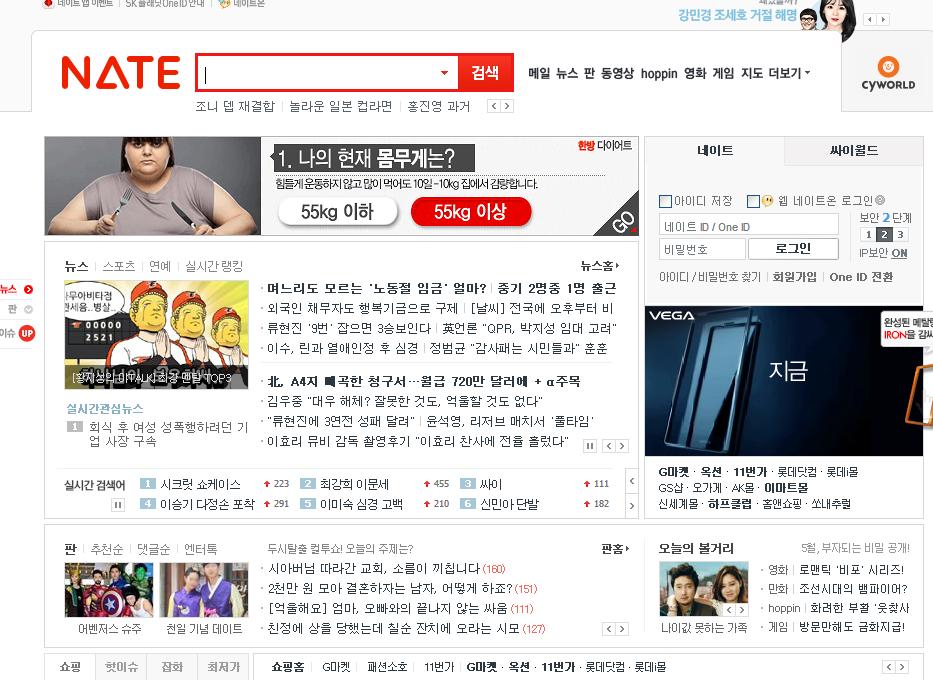Pause the 실시간 검색어 rotation
Screen dimensions: 933x699
[x=118, y=505]
